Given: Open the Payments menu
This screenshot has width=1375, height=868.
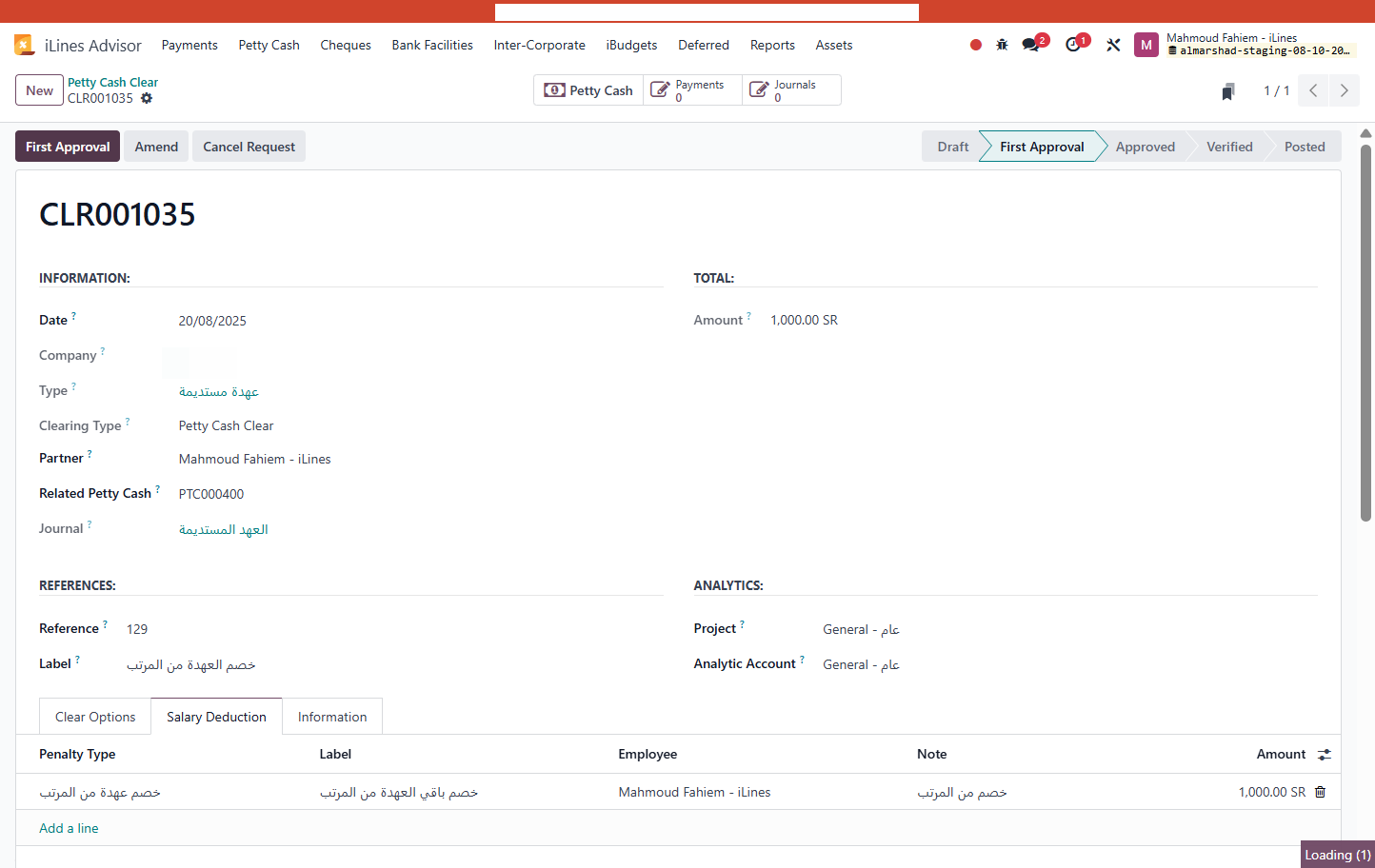Looking at the screenshot, I should [x=189, y=45].
